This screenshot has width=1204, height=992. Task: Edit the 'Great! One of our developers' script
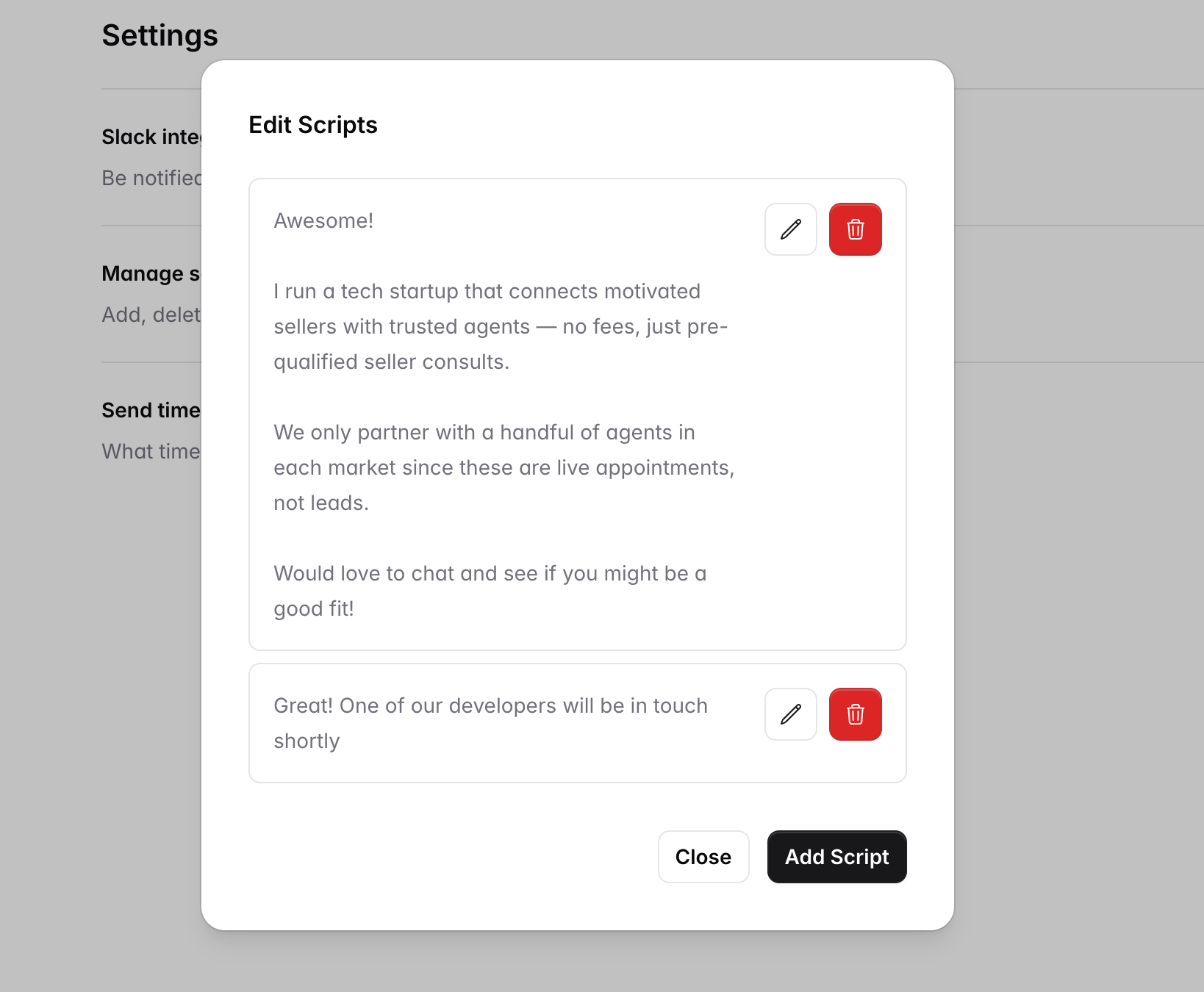pos(791,714)
